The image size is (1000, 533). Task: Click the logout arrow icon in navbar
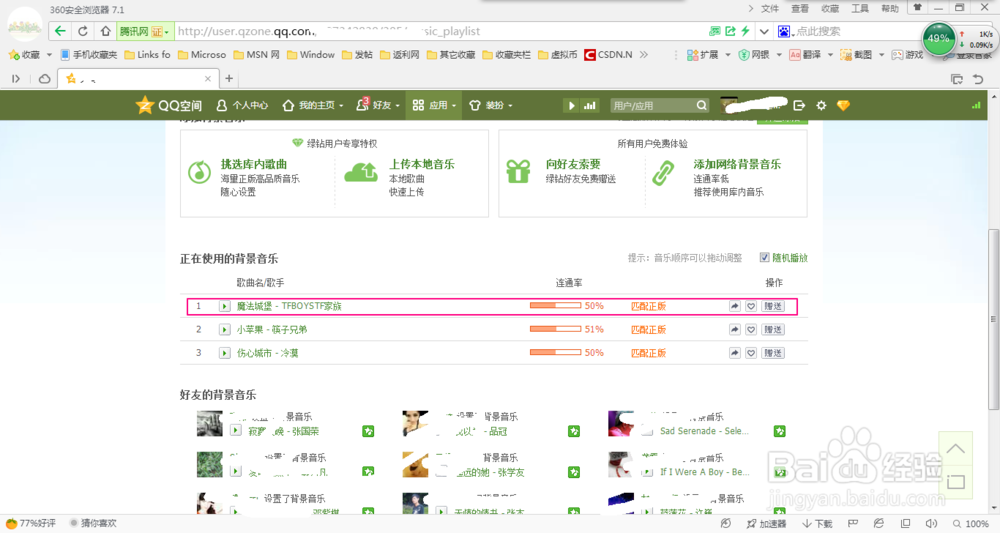click(799, 106)
